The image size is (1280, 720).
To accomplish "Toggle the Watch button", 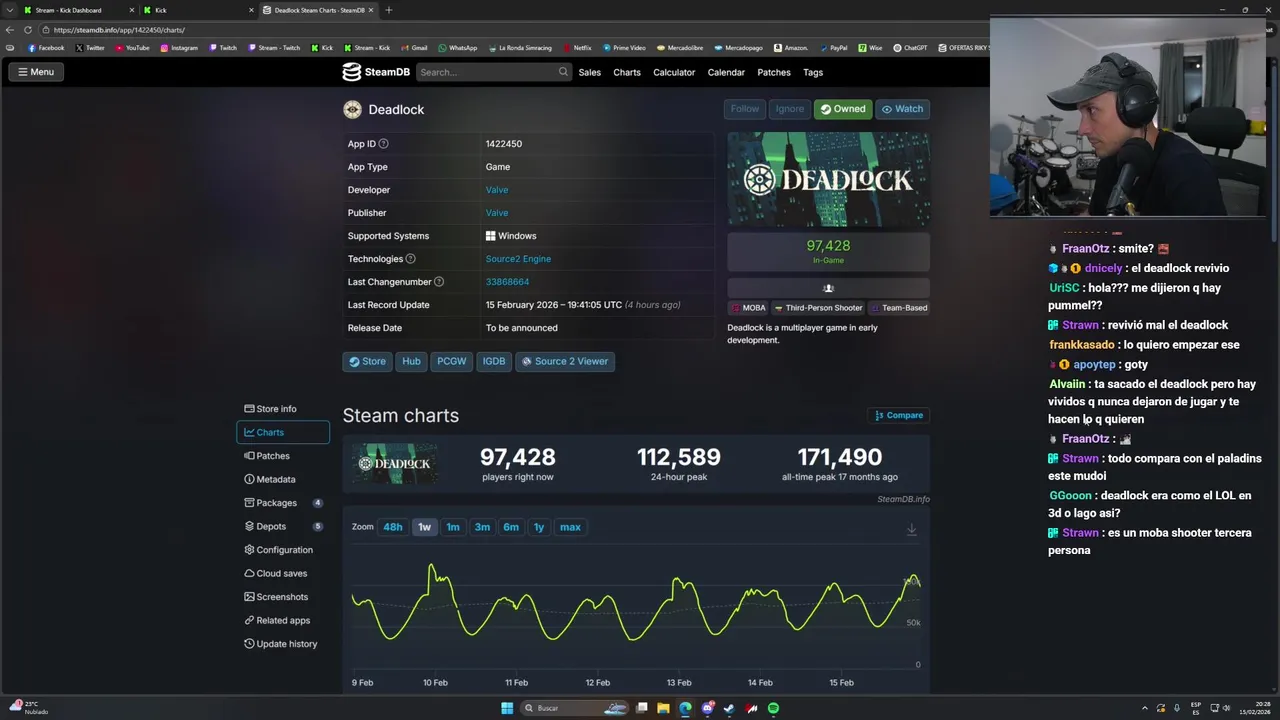I will click(902, 109).
